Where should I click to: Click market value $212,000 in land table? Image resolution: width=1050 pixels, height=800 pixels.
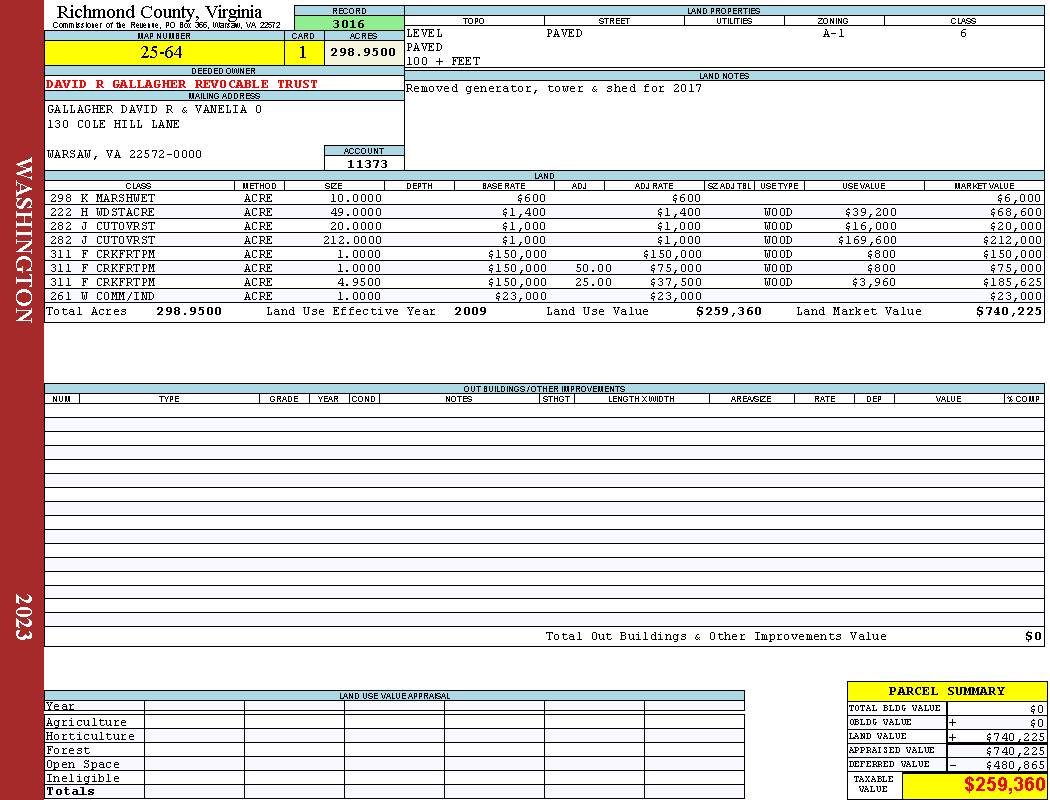[x=1012, y=240]
